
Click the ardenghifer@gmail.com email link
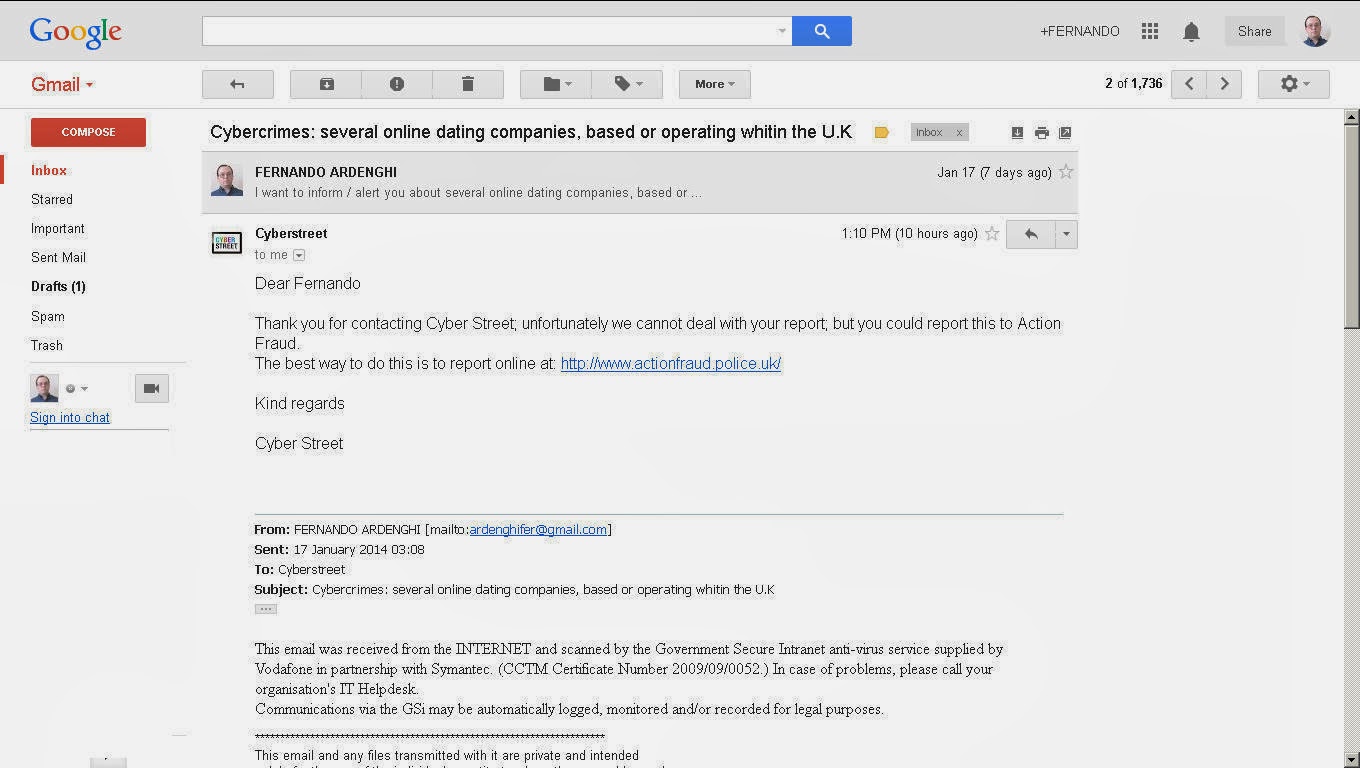[x=538, y=529]
